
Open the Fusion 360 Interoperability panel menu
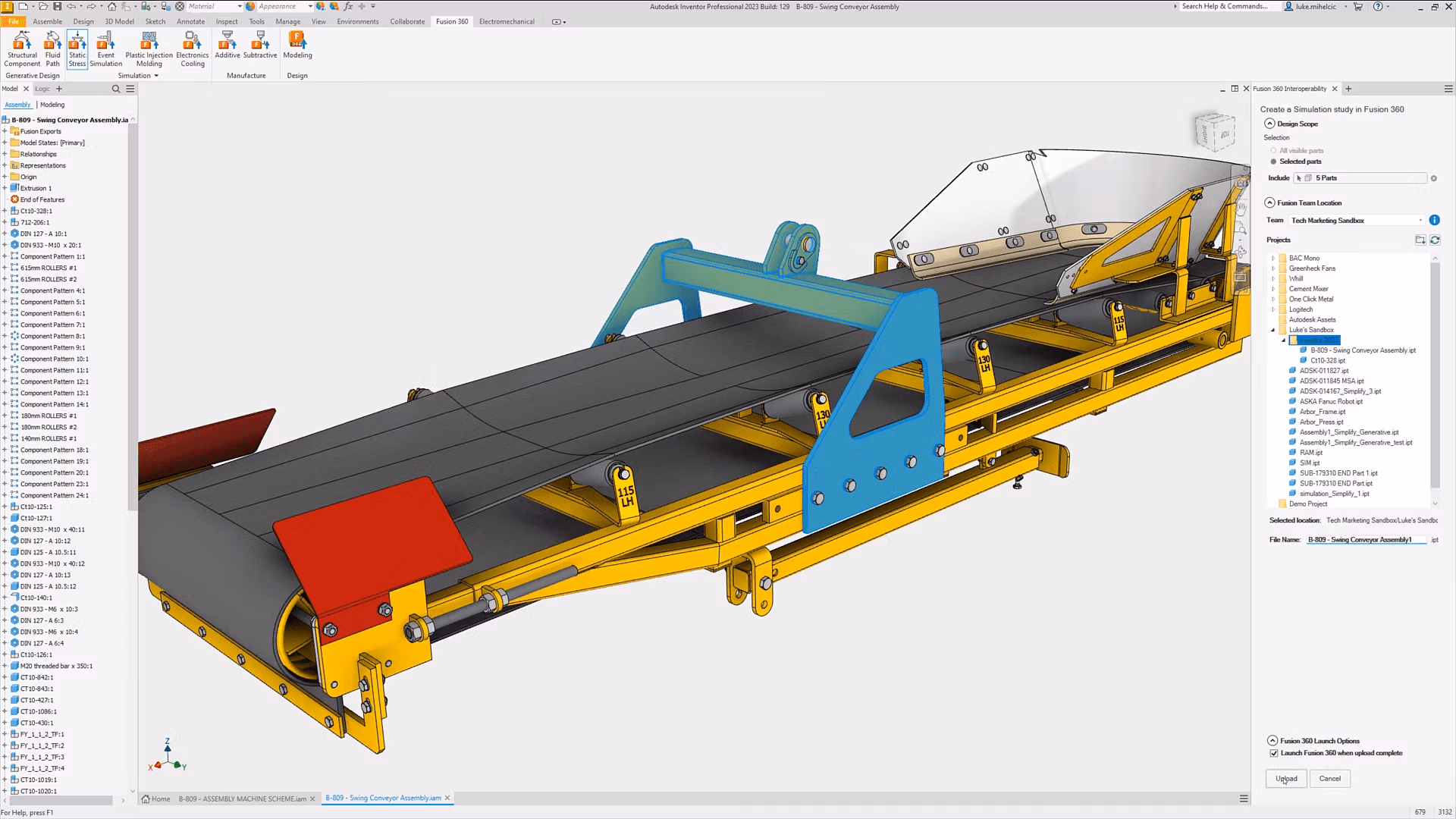click(x=1448, y=89)
